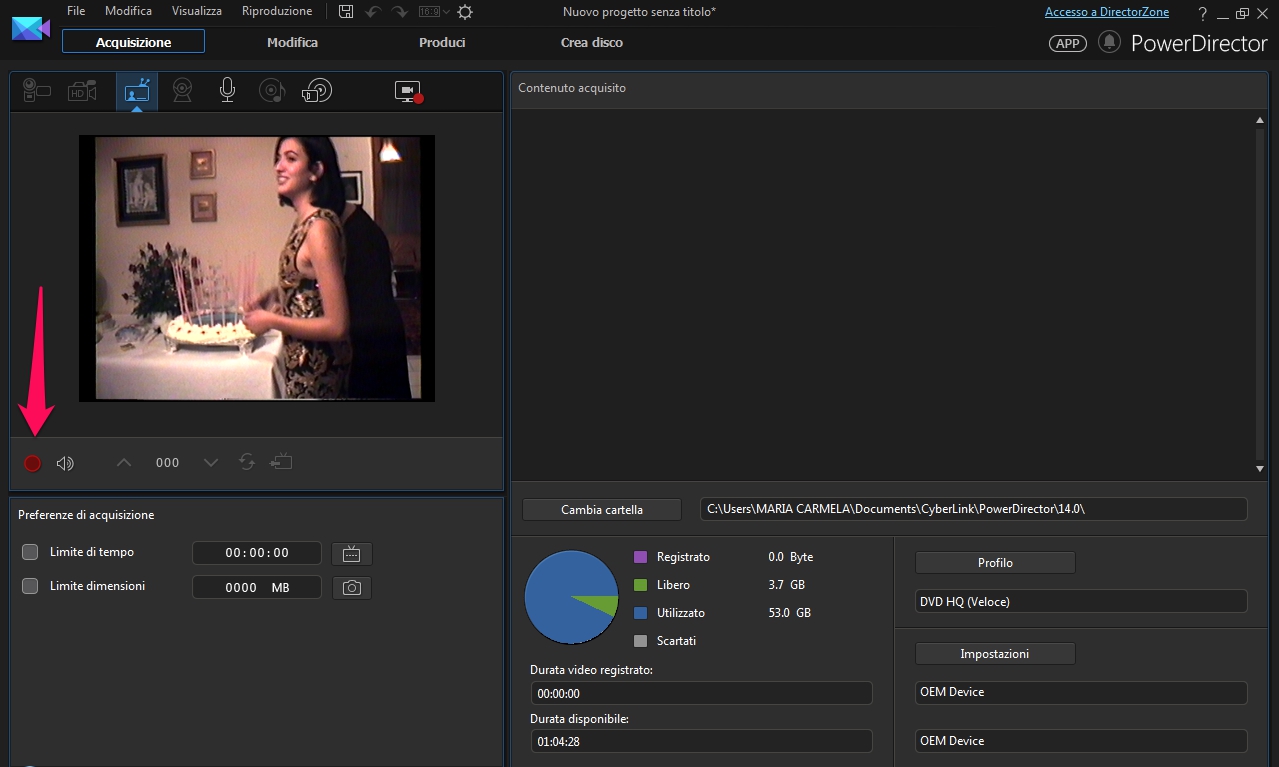The image size is (1279, 767).
Task: Open the Accesso a DirectorZone link
Action: 1107,12
